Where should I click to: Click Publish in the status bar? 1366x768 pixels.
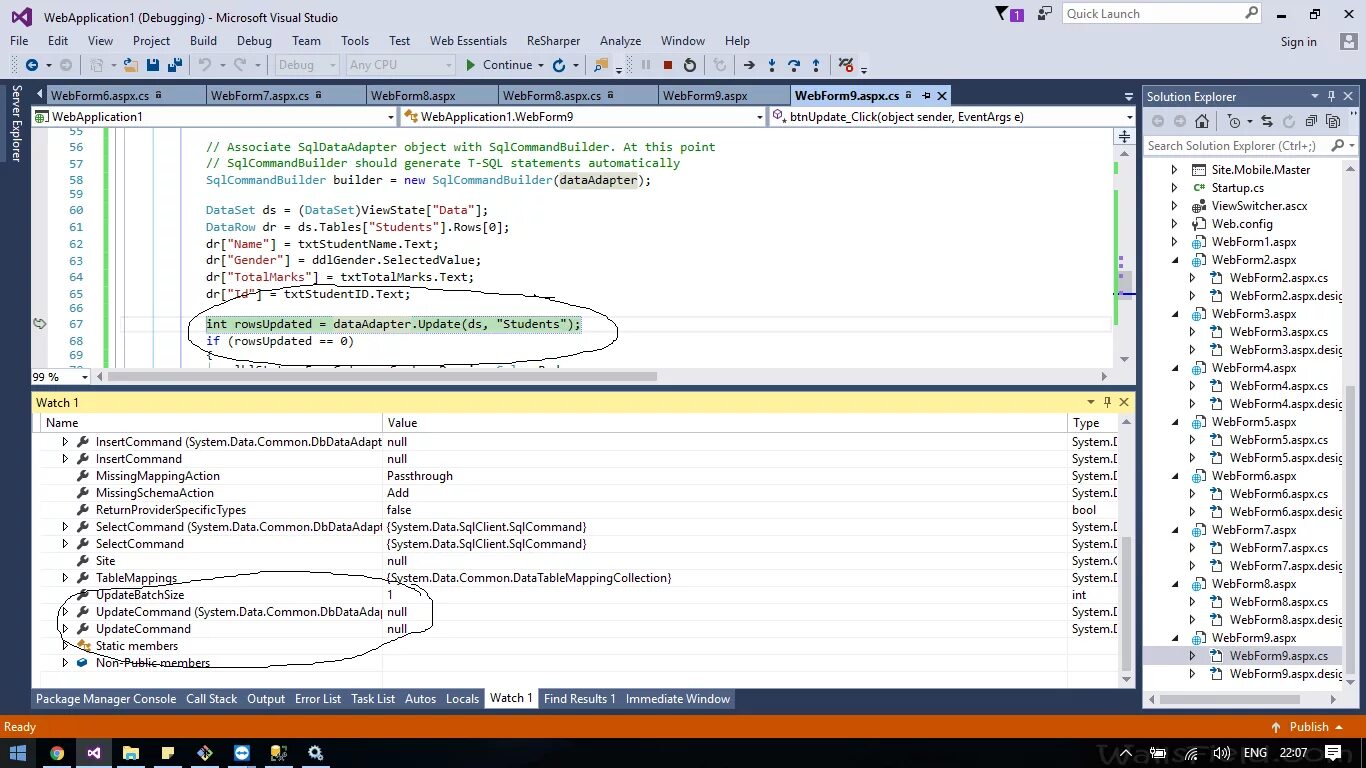point(1309,727)
